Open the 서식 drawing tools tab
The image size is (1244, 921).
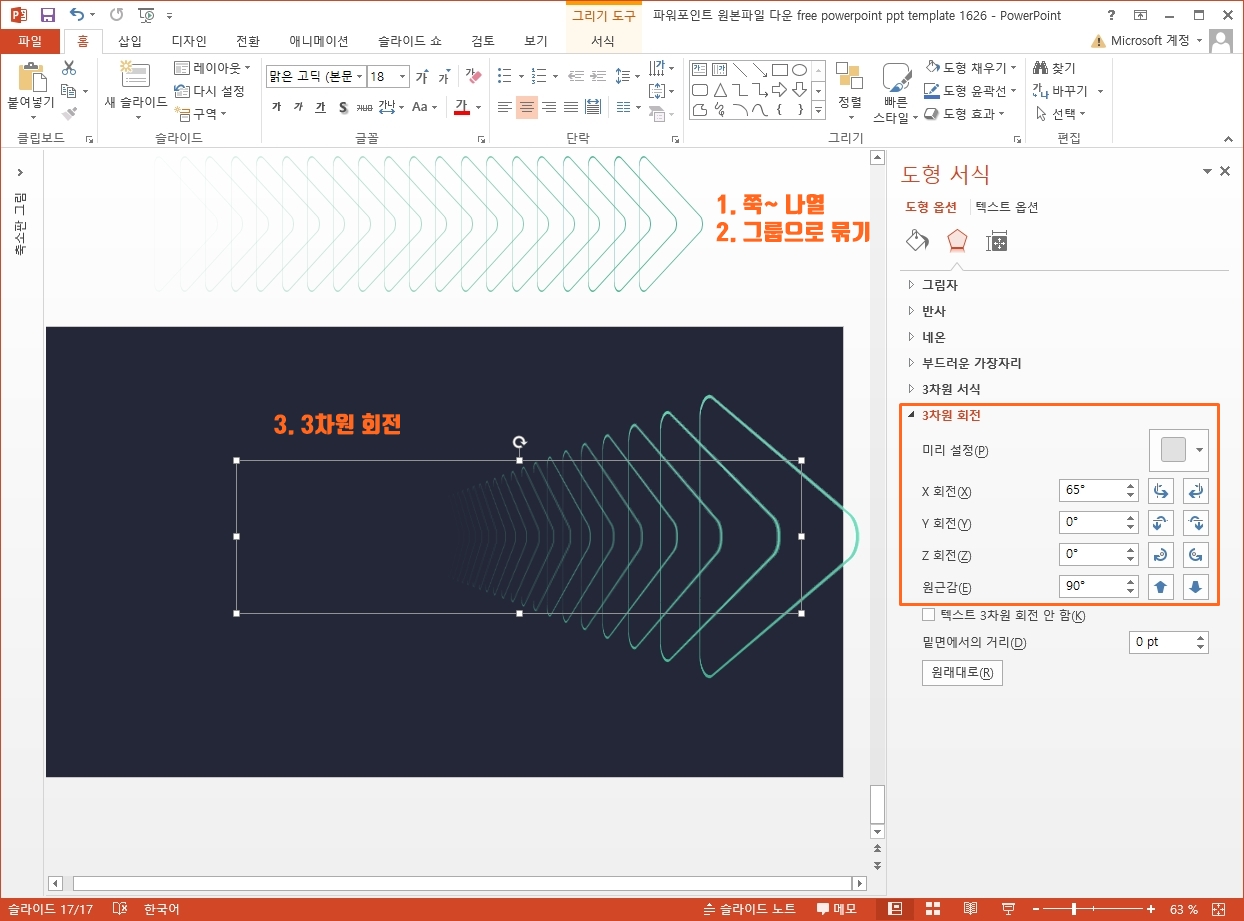[603, 41]
